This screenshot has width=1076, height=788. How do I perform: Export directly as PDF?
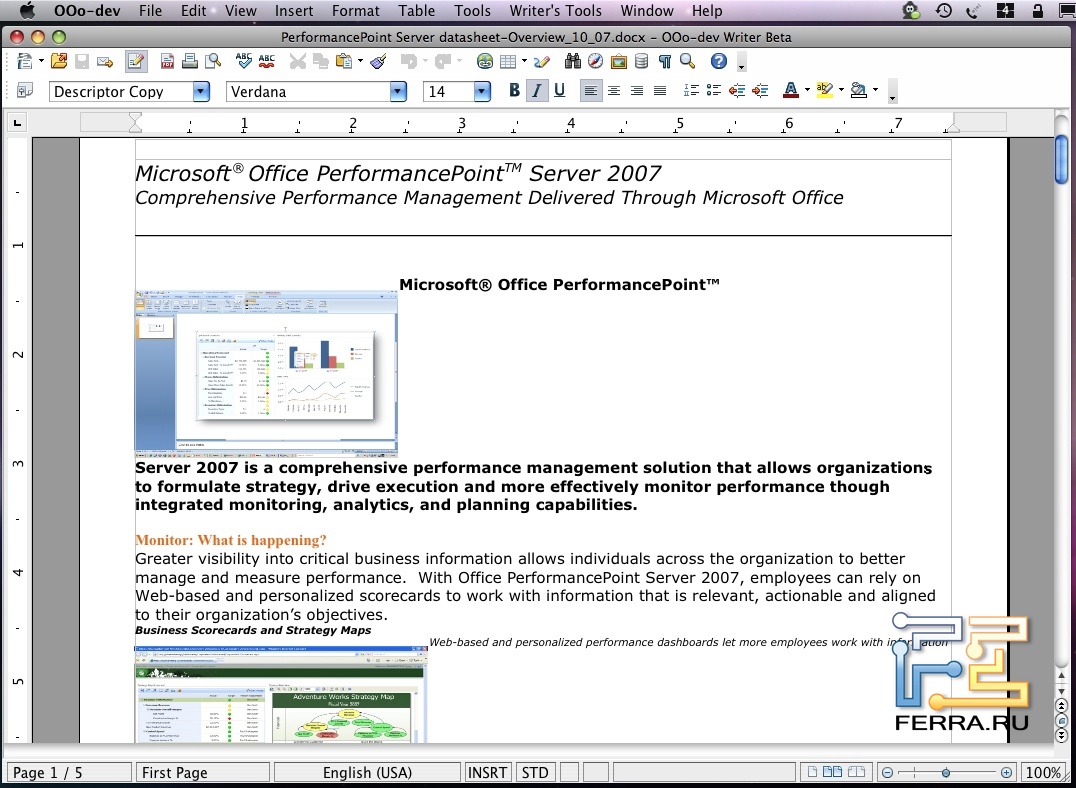(x=167, y=62)
